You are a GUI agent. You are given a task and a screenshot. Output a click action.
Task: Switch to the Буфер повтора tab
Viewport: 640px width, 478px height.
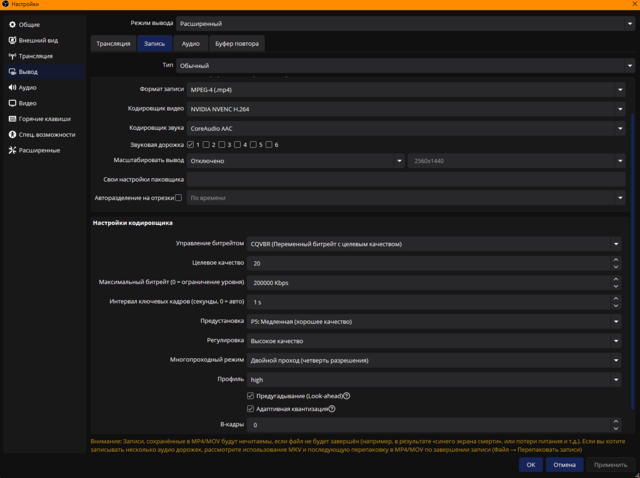pos(237,44)
